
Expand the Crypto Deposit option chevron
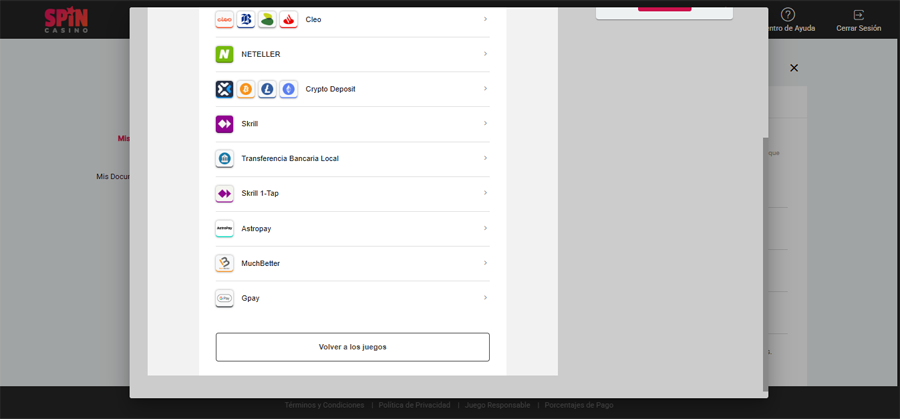pos(486,88)
